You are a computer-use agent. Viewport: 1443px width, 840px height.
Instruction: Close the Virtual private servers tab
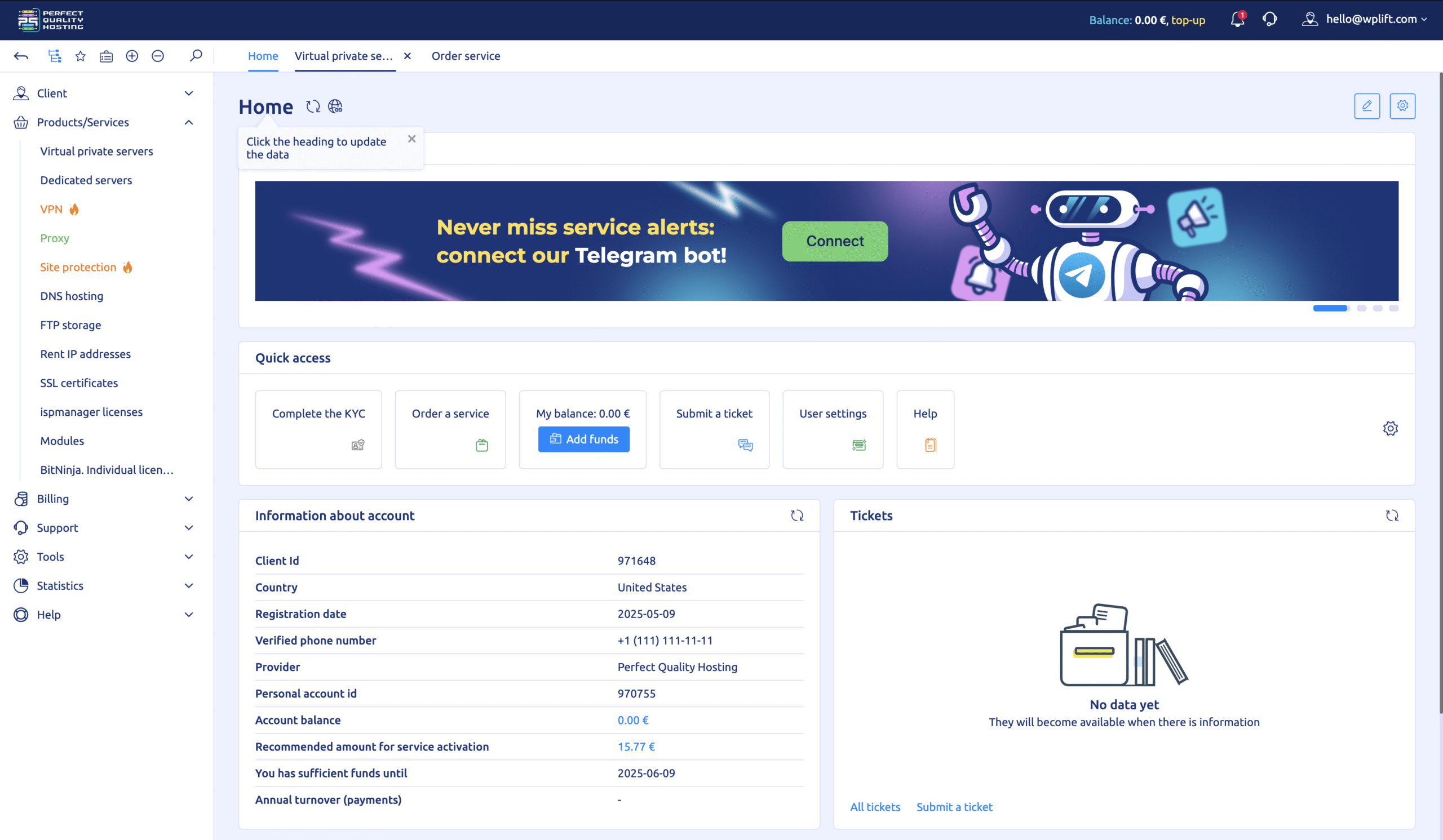click(x=407, y=56)
